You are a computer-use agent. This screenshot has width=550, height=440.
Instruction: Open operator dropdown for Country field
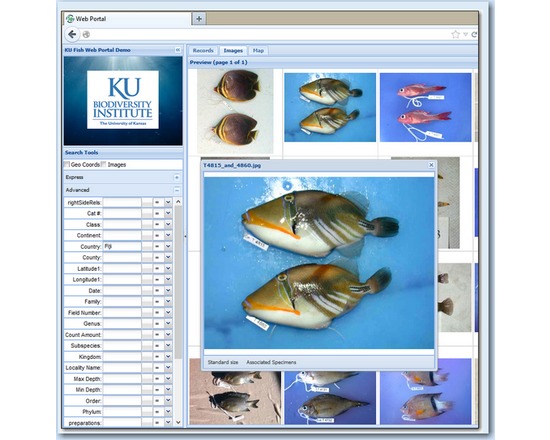168,246
